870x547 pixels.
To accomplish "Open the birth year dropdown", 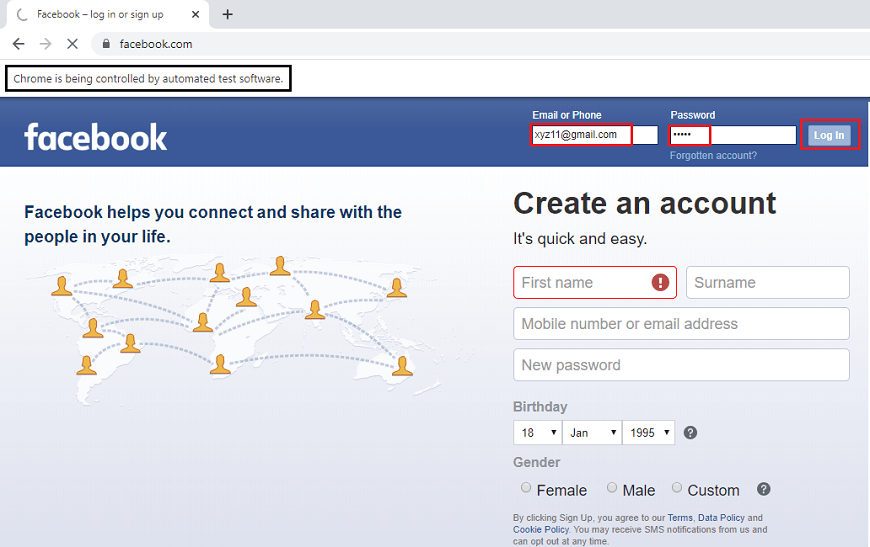I will tap(648, 433).
